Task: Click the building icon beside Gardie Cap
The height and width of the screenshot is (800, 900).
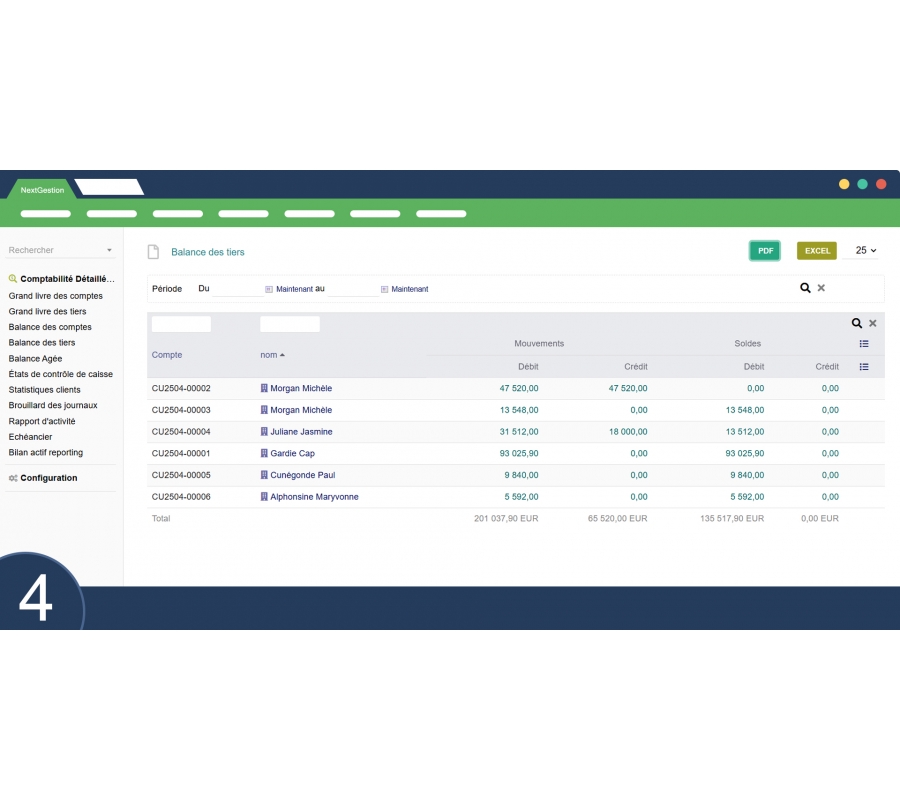Action: pyautogui.click(x=264, y=454)
